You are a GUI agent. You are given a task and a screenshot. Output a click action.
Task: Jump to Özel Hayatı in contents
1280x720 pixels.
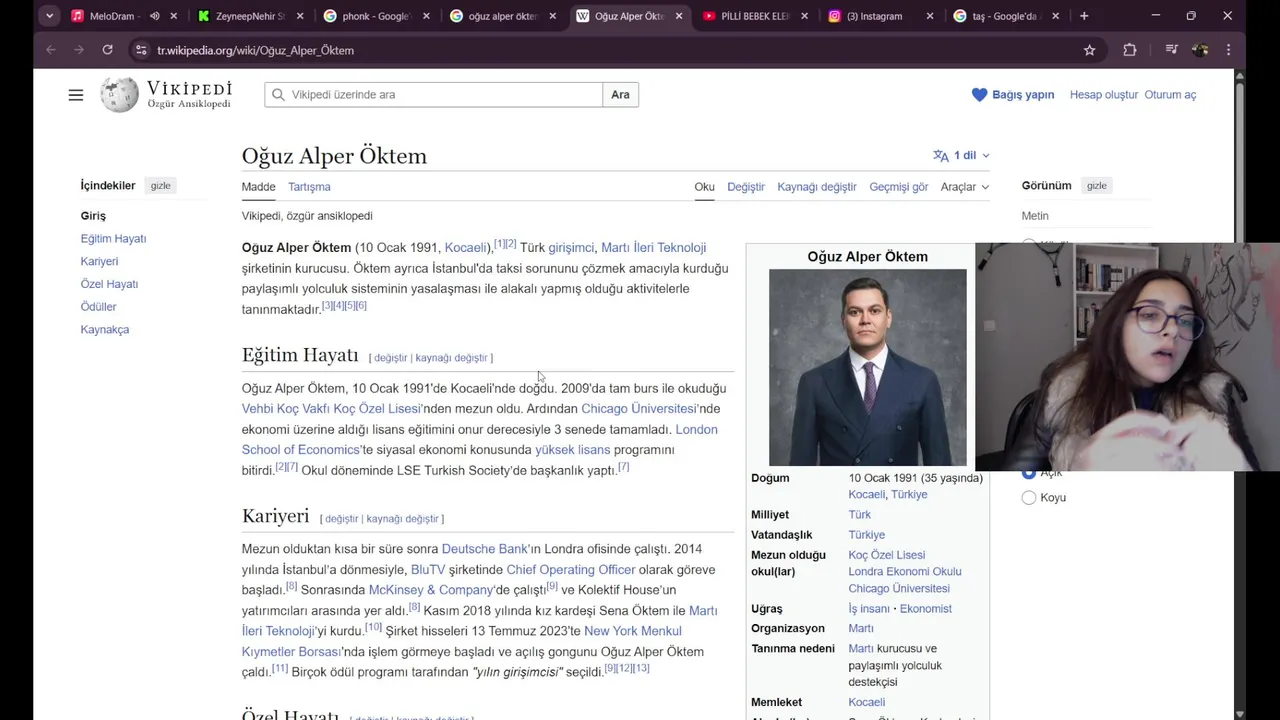pos(109,285)
